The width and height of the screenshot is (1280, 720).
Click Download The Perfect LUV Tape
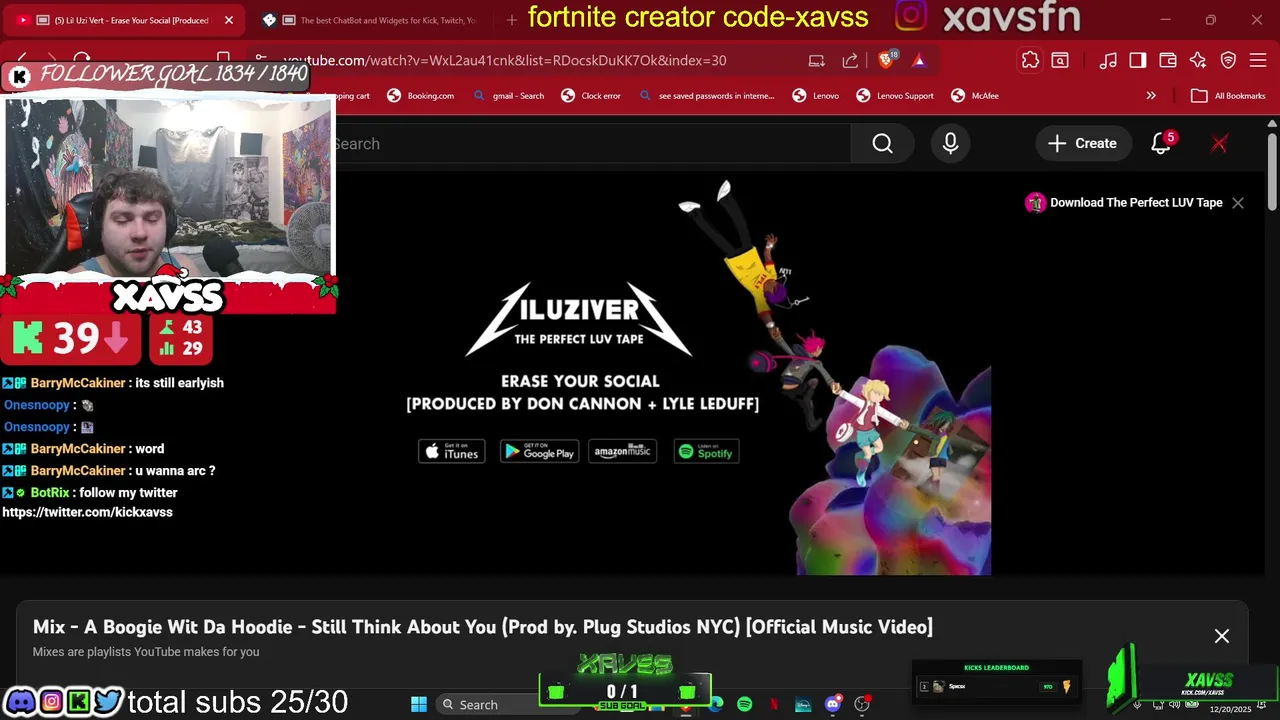(x=1124, y=203)
